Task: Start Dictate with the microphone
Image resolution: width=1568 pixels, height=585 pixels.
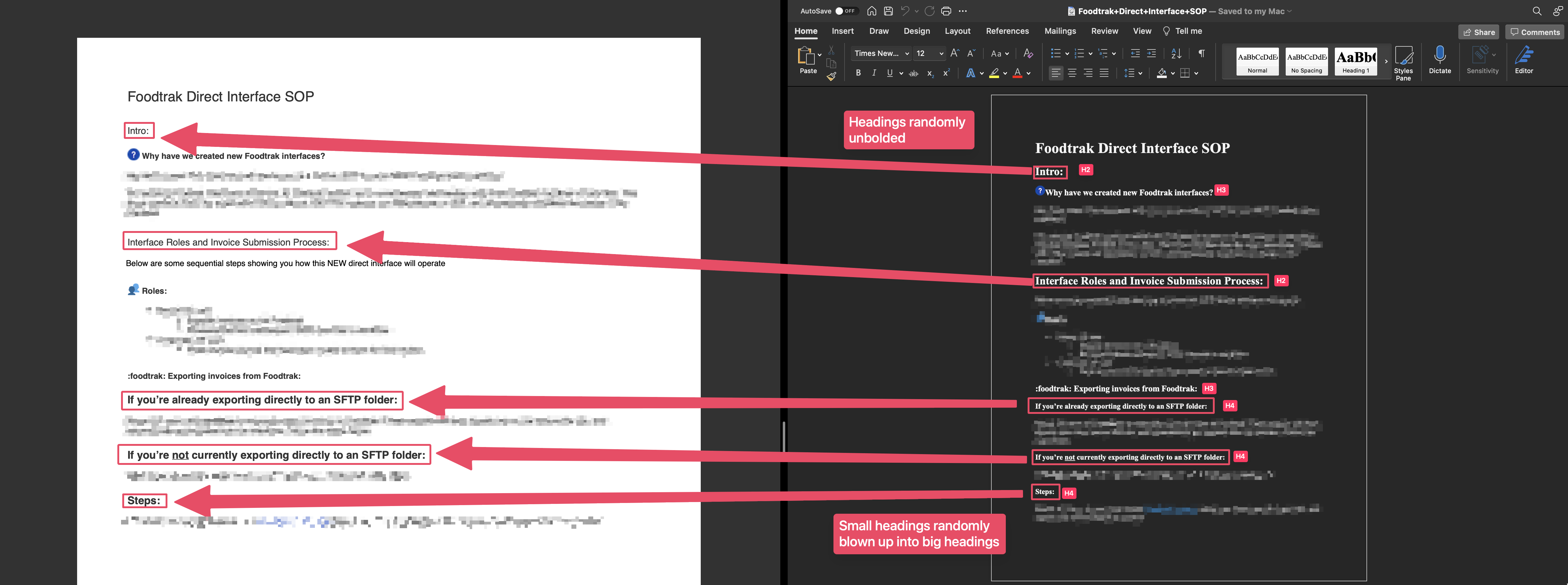Action: (x=1440, y=60)
